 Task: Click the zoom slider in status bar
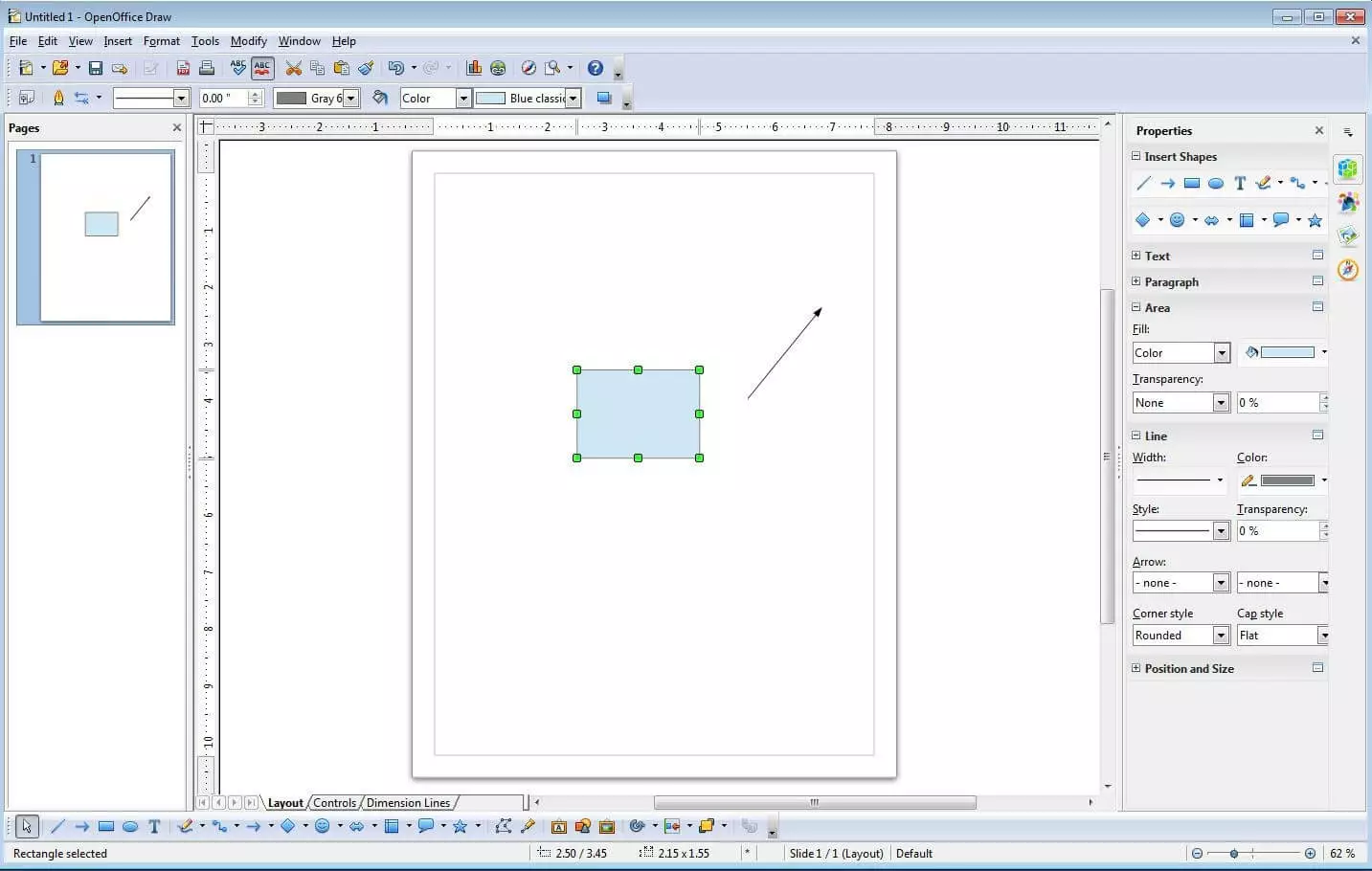coord(1234,854)
